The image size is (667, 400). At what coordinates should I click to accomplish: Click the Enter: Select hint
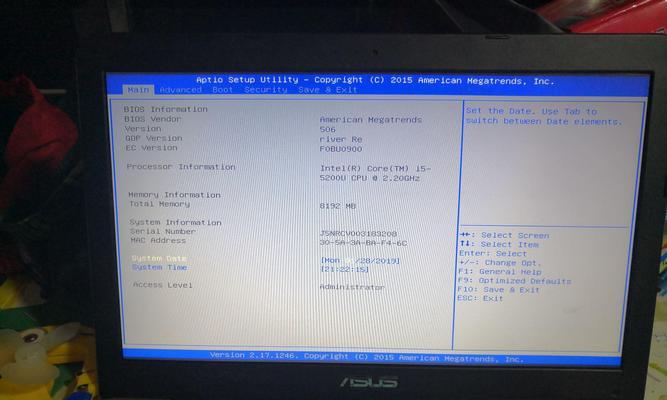pos(493,254)
